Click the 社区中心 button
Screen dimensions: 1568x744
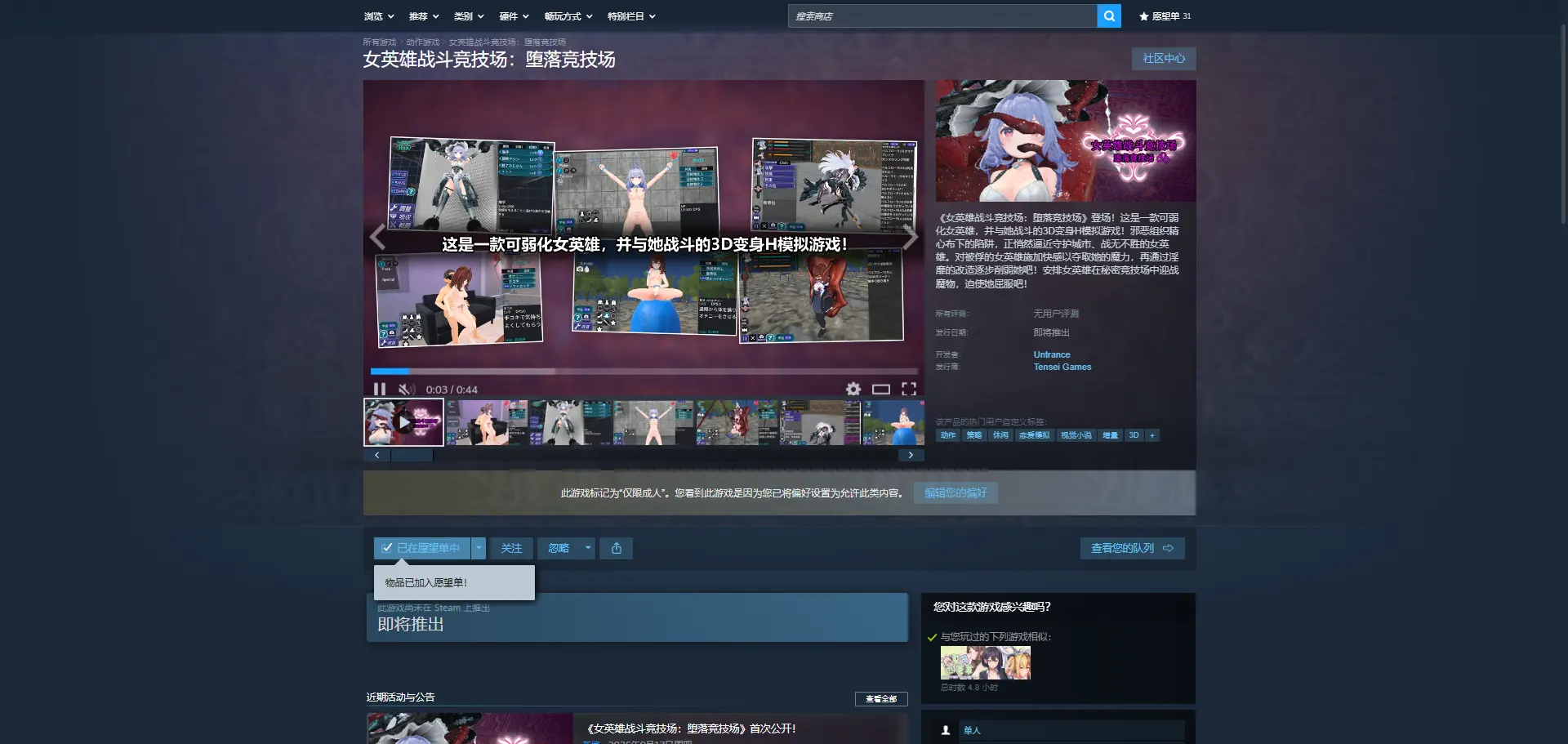pos(1164,59)
